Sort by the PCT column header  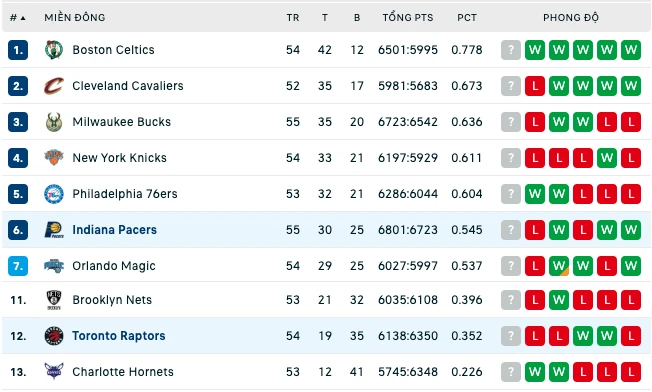(x=467, y=18)
